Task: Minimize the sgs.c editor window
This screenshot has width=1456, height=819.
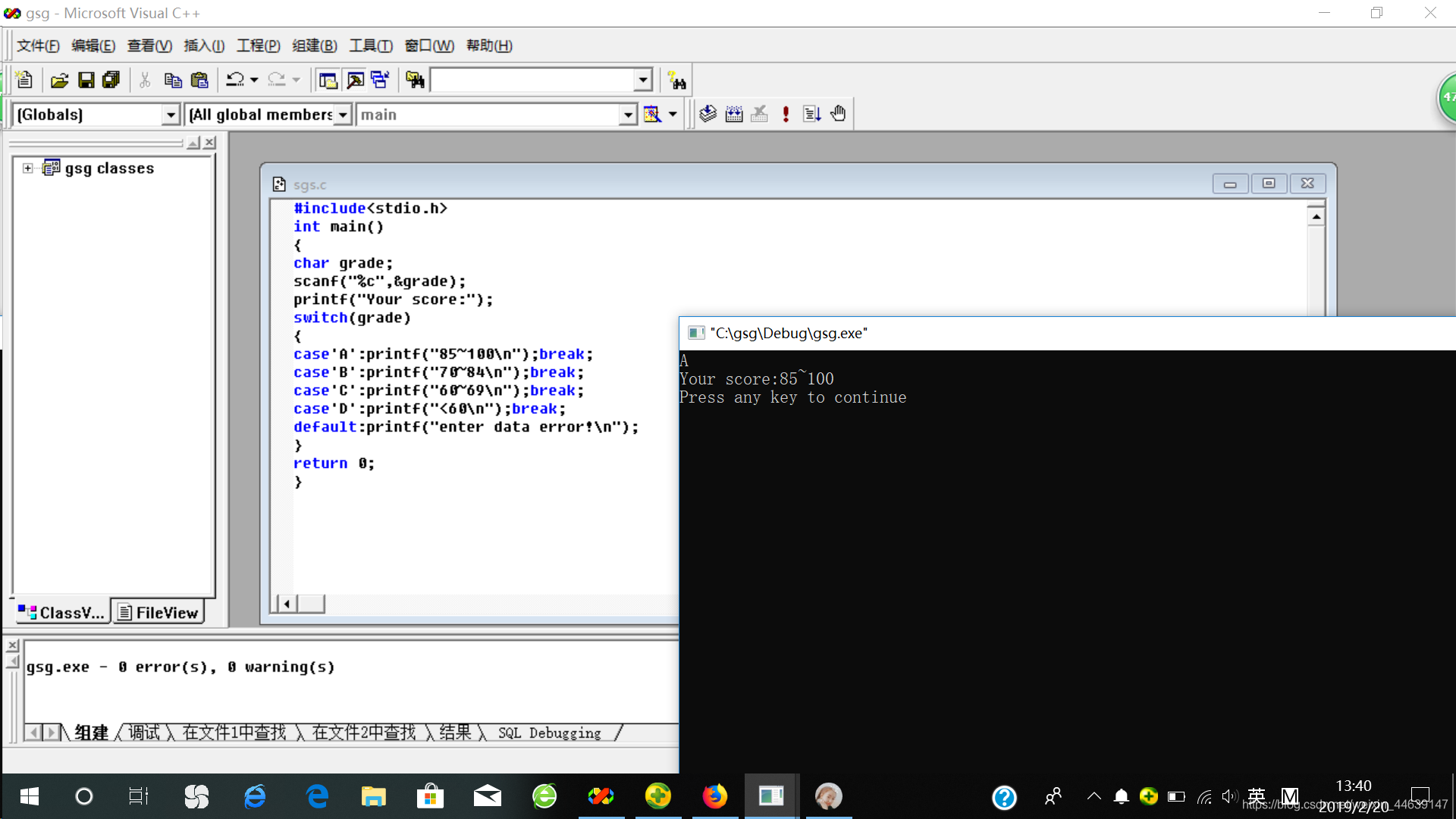Action: click(1230, 184)
